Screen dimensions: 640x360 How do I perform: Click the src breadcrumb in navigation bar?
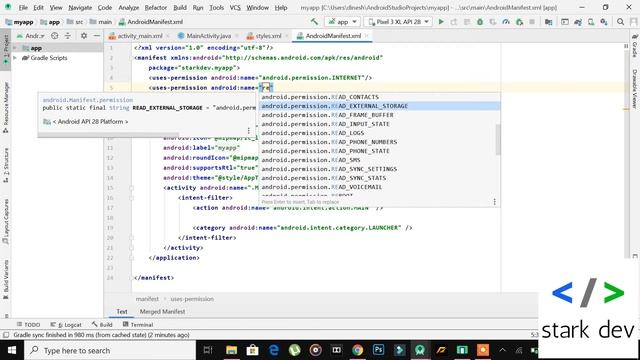[x=75, y=22]
